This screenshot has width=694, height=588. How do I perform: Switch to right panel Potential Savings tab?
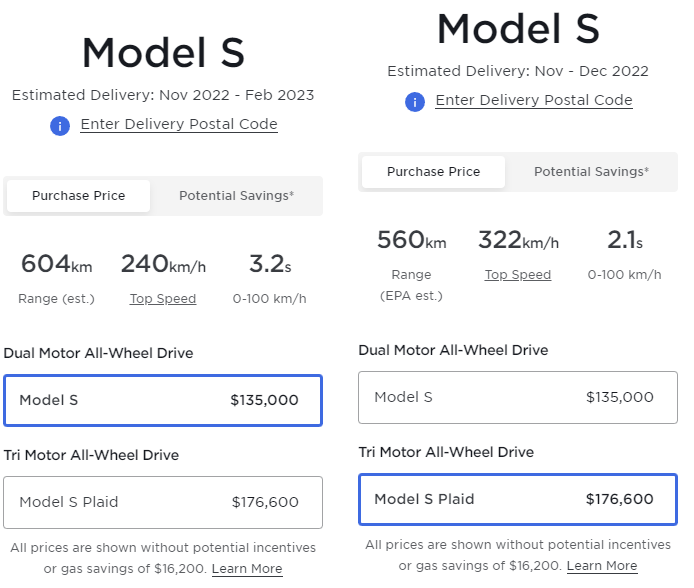tap(591, 172)
